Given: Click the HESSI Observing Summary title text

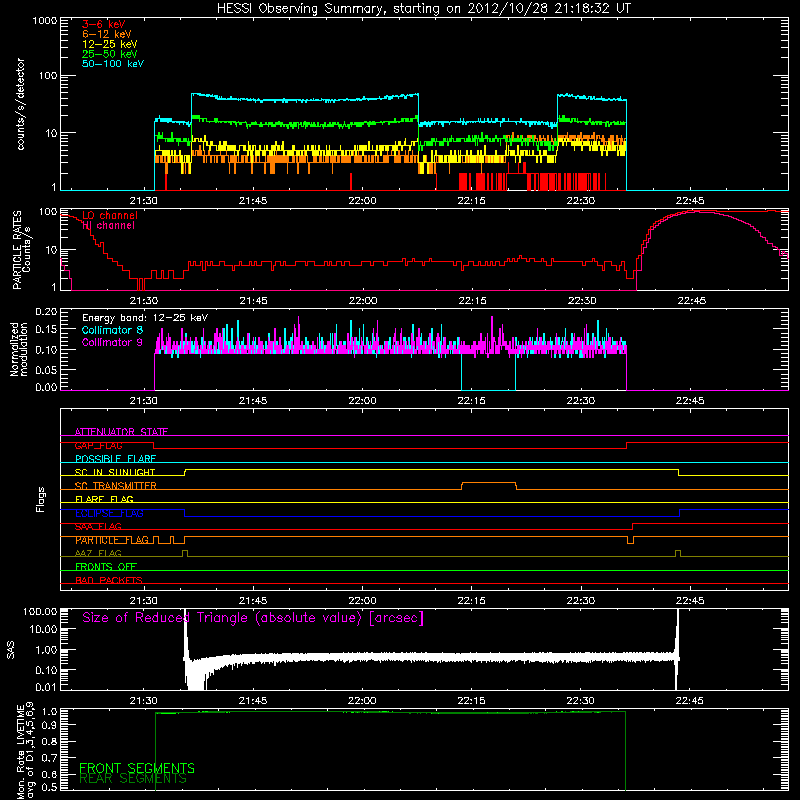Looking at the screenshot, I should pos(424,9).
